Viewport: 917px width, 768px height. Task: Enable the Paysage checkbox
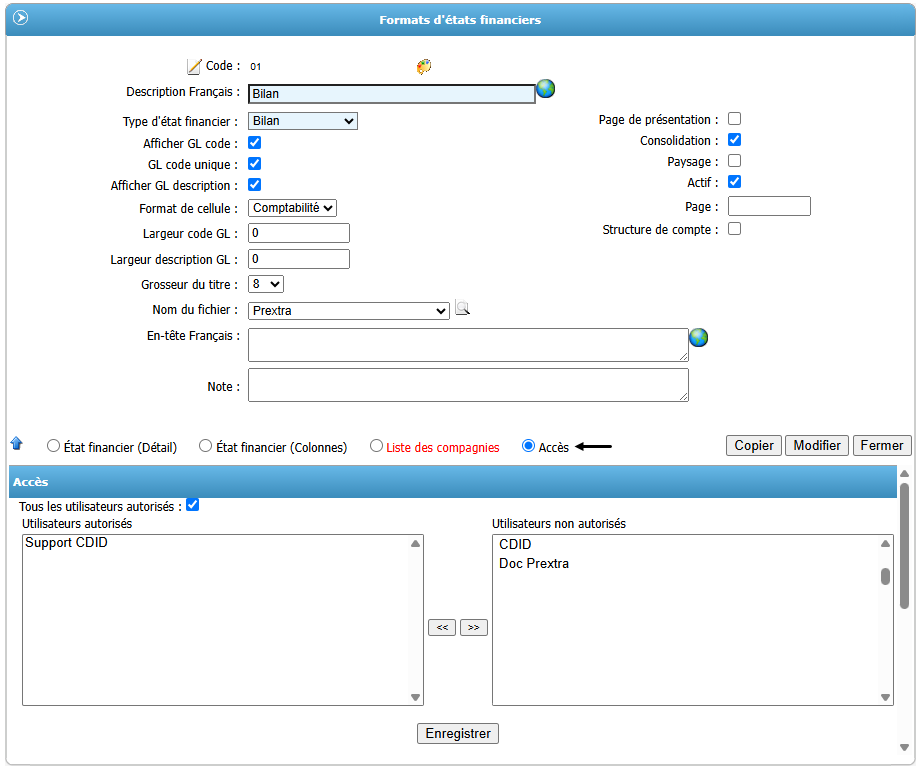[x=734, y=161]
